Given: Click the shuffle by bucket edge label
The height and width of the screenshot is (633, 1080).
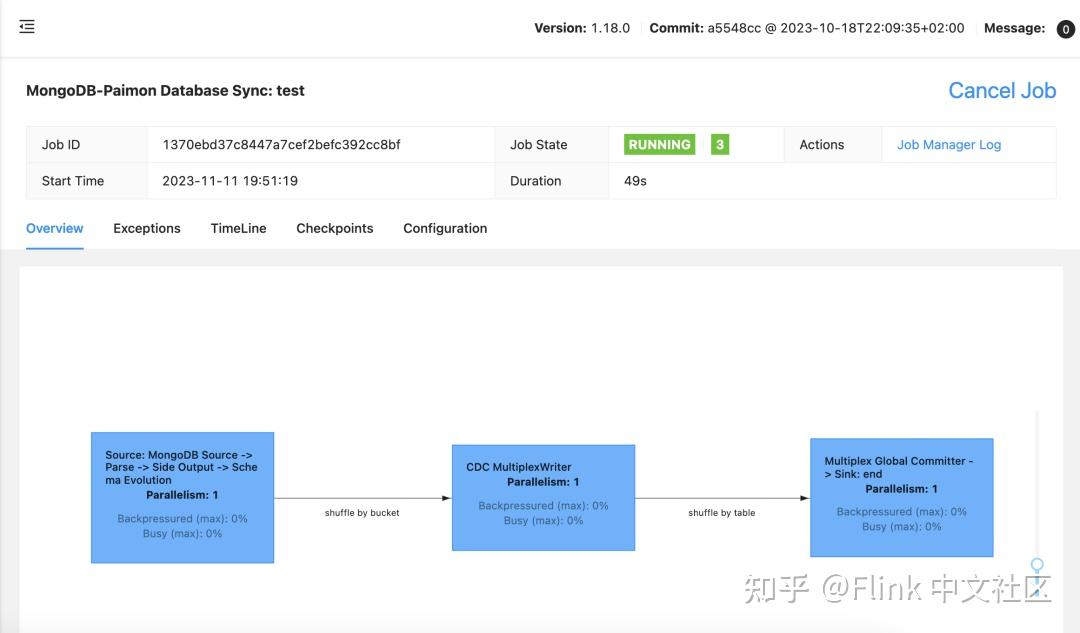Looking at the screenshot, I should tap(361, 511).
